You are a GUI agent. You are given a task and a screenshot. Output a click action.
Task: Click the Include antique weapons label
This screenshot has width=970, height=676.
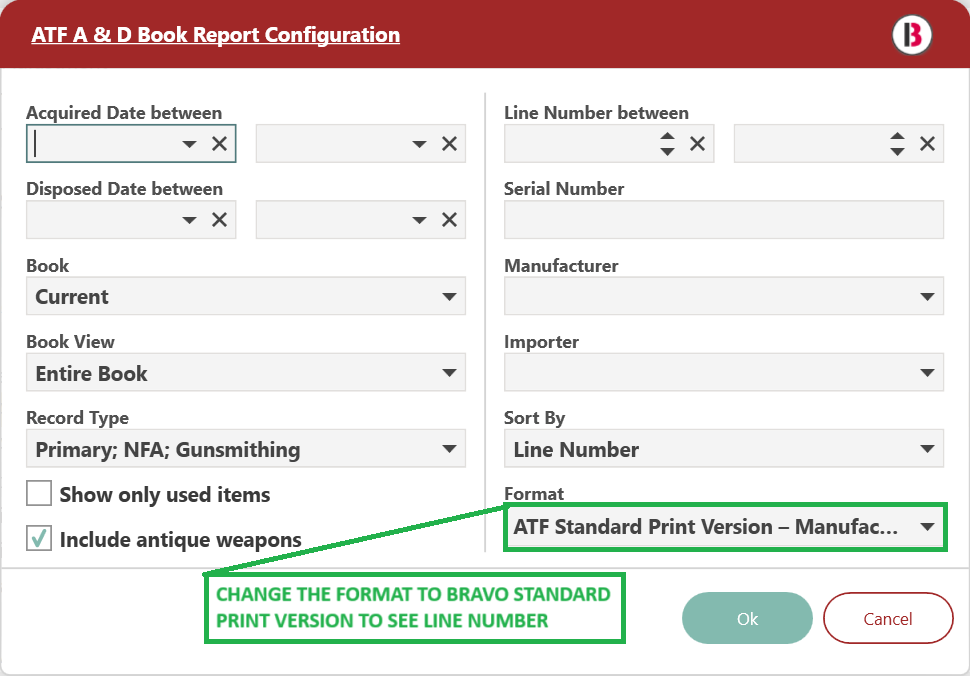pyautogui.click(x=181, y=539)
